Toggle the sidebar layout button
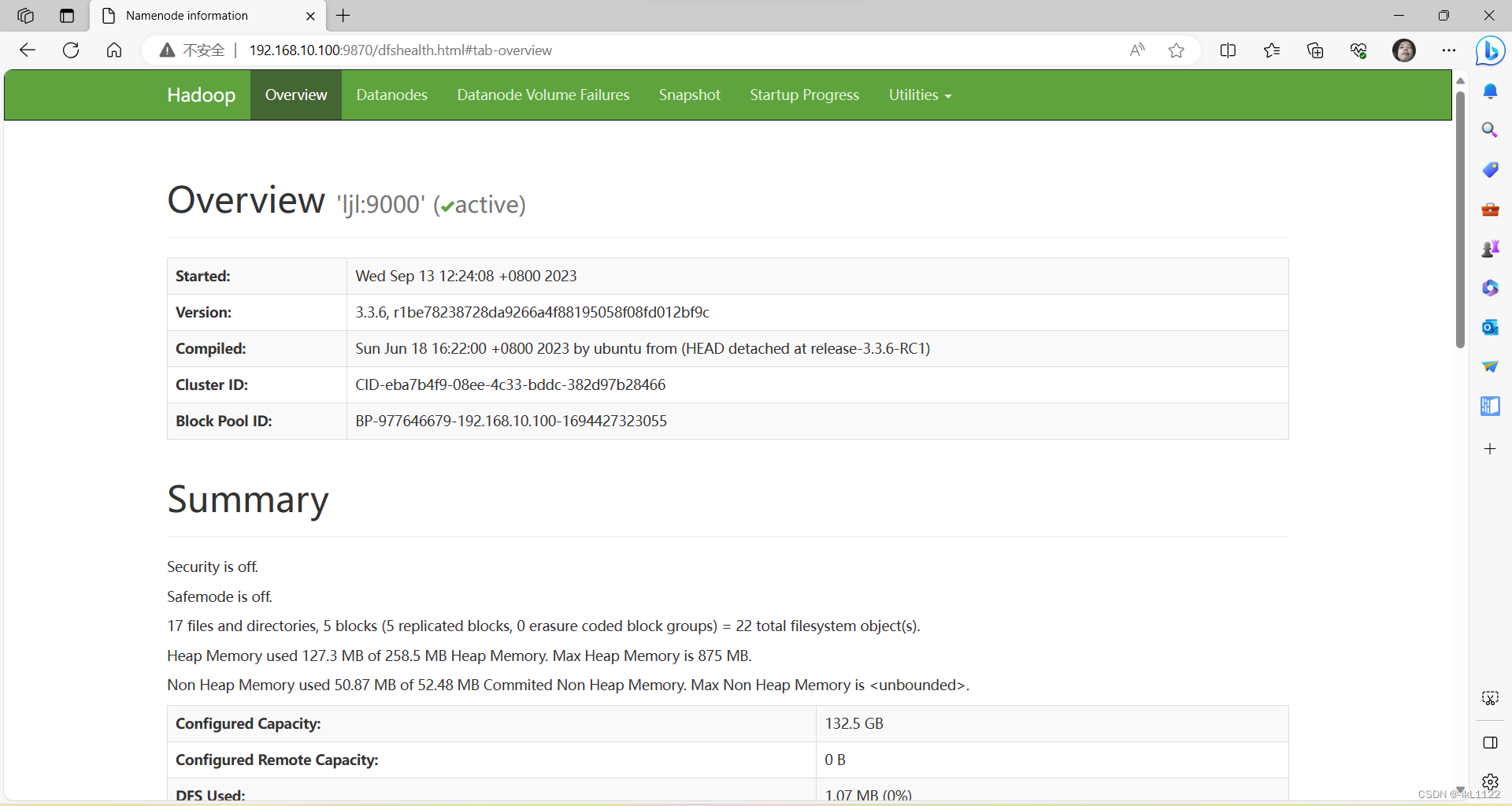The height and width of the screenshot is (806, 1512). [1490, 743]
